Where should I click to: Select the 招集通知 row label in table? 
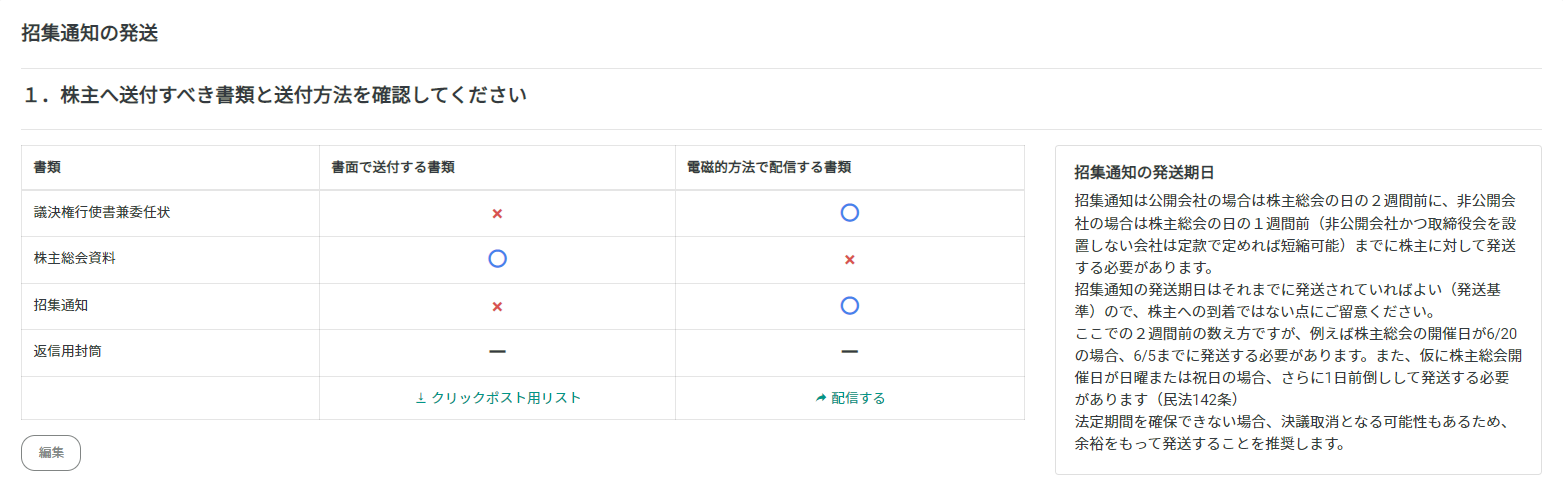click(61, 306)
